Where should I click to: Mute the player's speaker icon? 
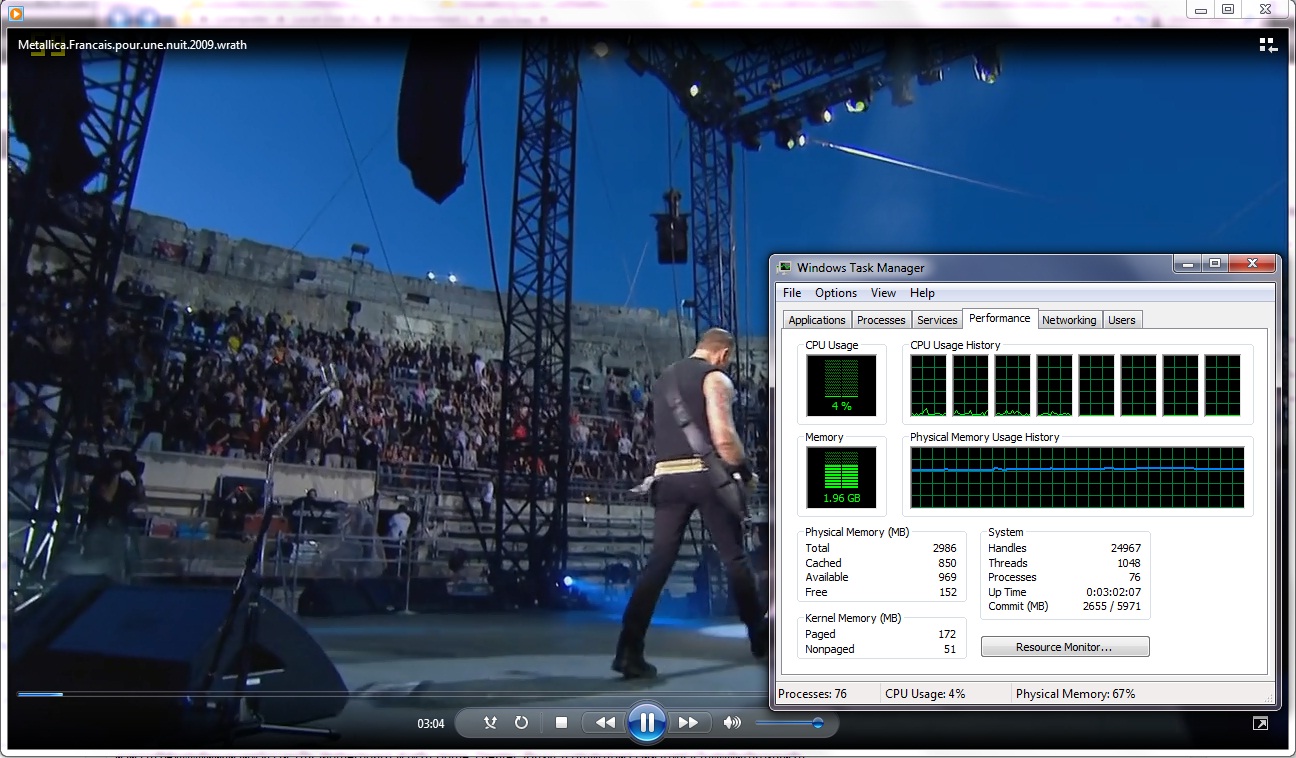coord(732,722)
